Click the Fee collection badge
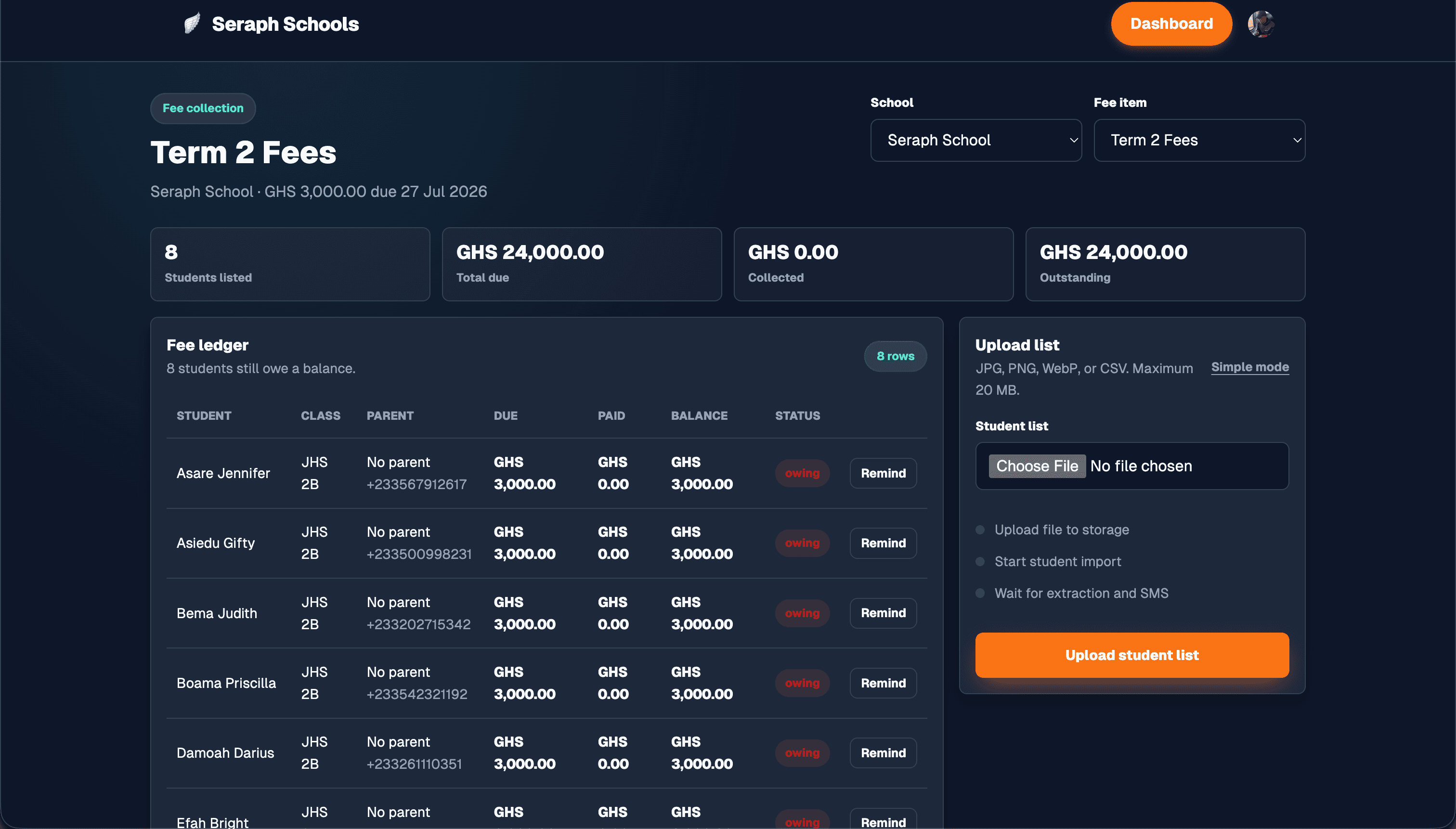 (x=203, y=108)
